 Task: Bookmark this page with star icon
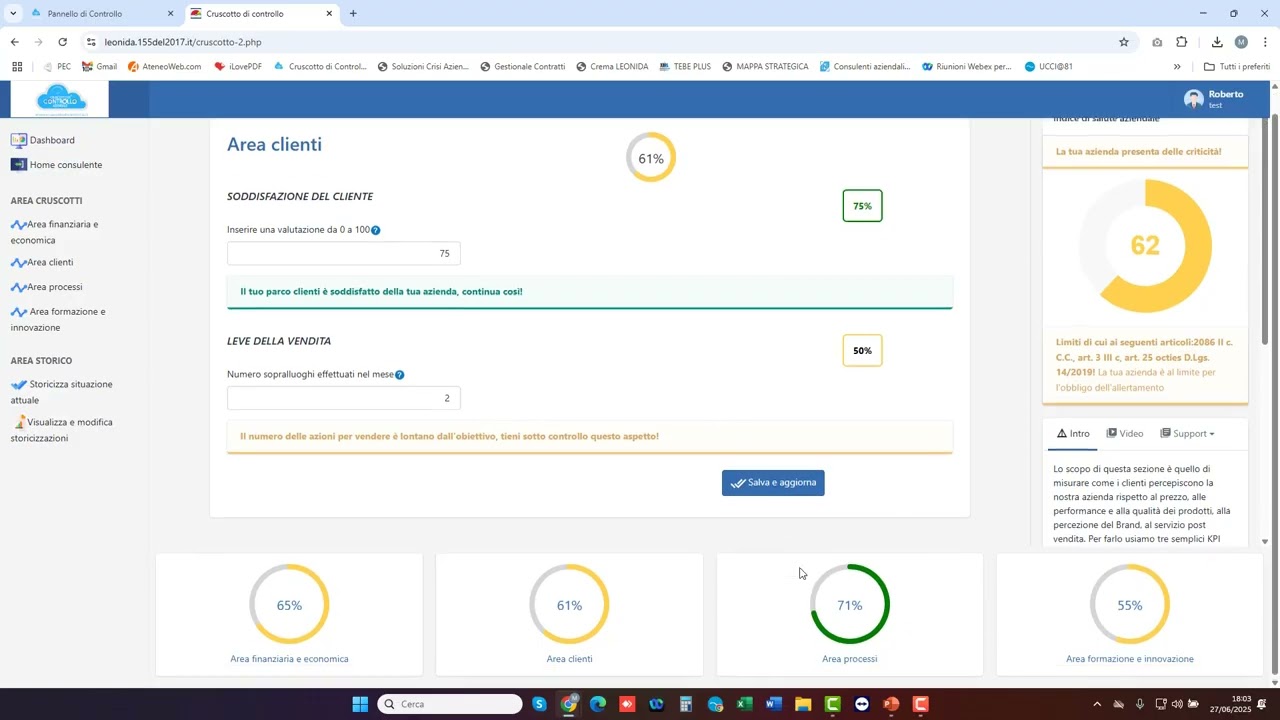(x=1124, y=42)
